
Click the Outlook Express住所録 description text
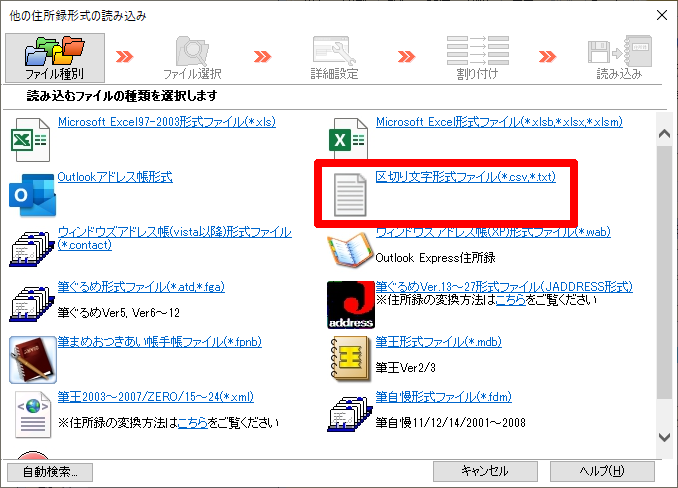[x=435, y=258]
